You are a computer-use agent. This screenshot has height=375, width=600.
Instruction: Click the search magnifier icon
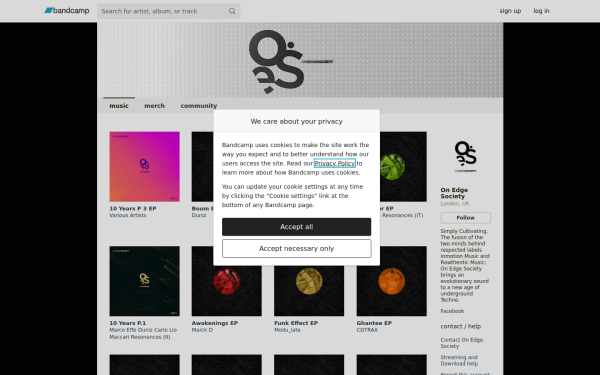pyautogui.click(x=232, y=11)
